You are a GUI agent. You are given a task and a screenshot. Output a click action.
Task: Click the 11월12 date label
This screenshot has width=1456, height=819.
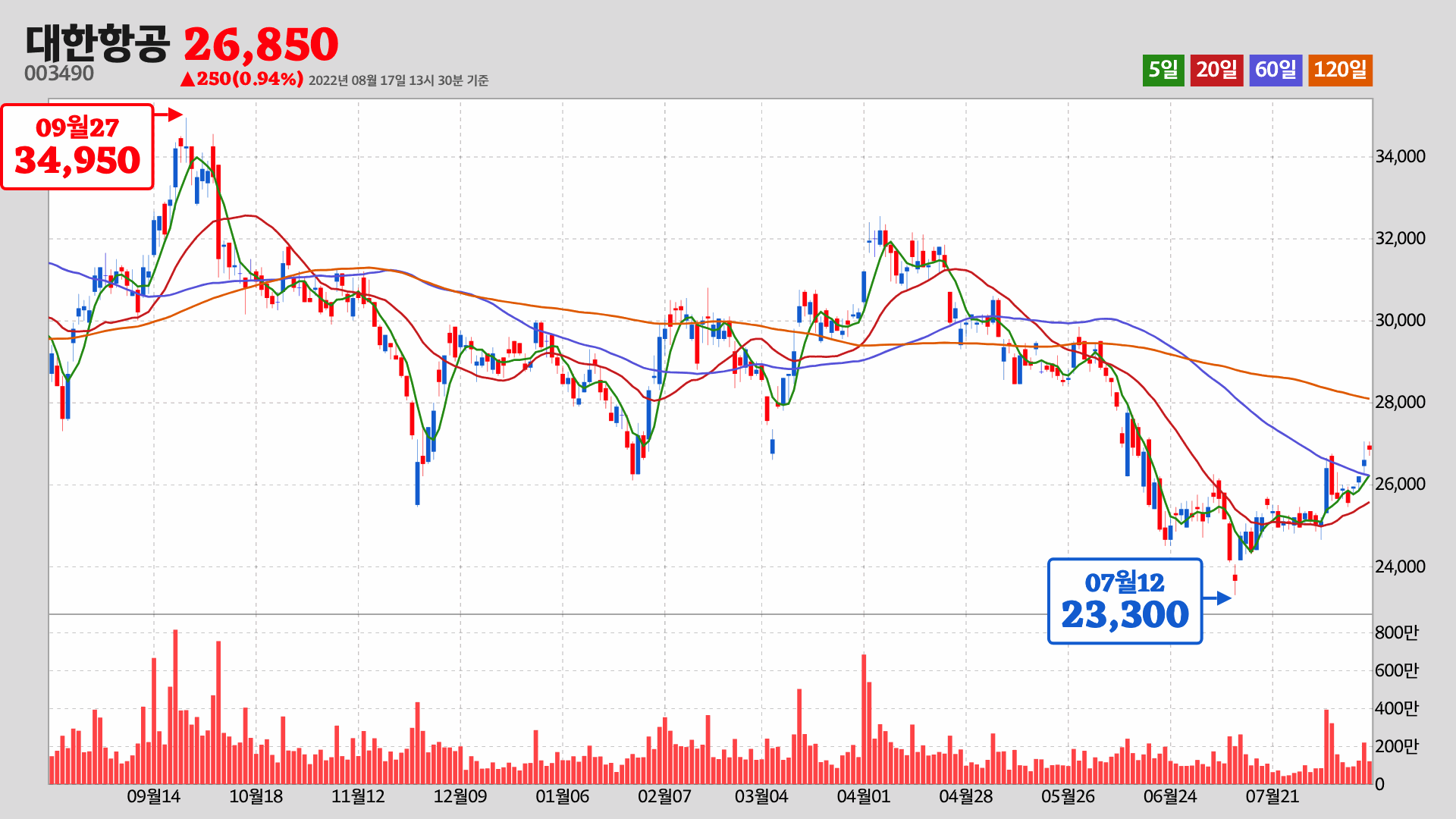point(358,797)
